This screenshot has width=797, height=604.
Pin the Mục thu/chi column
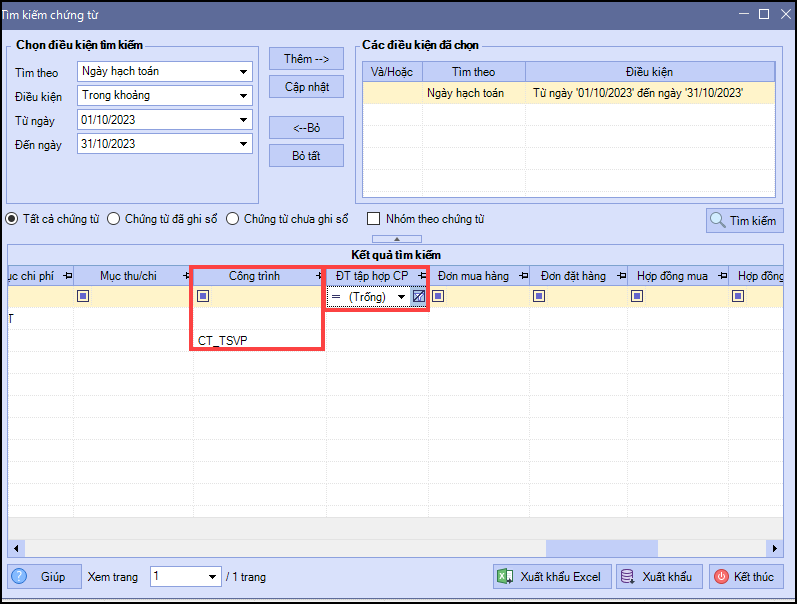click(186, 276)
